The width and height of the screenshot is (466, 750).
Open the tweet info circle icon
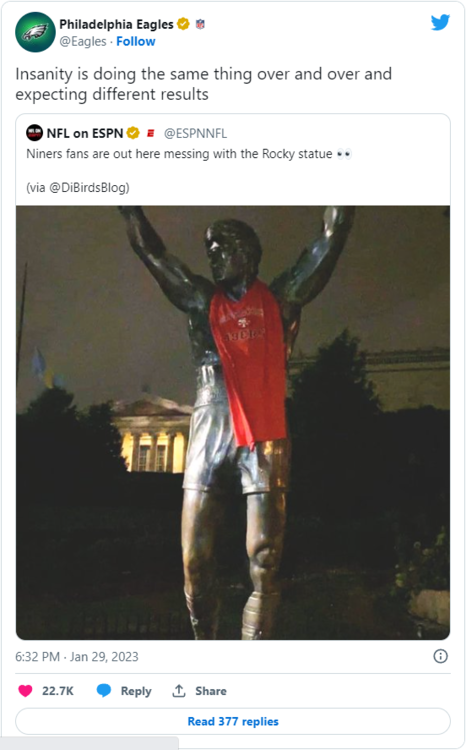(x=440, y=656)
